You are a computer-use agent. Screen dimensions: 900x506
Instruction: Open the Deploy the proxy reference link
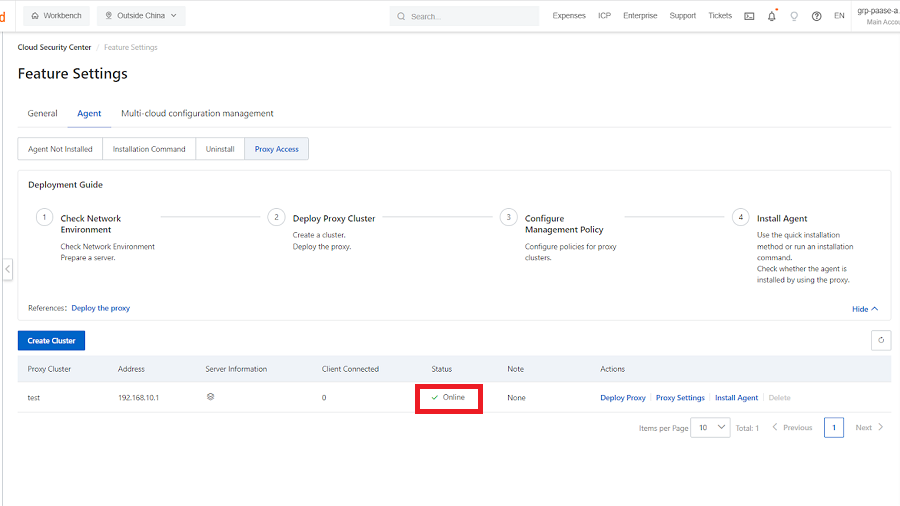point(100,308)
